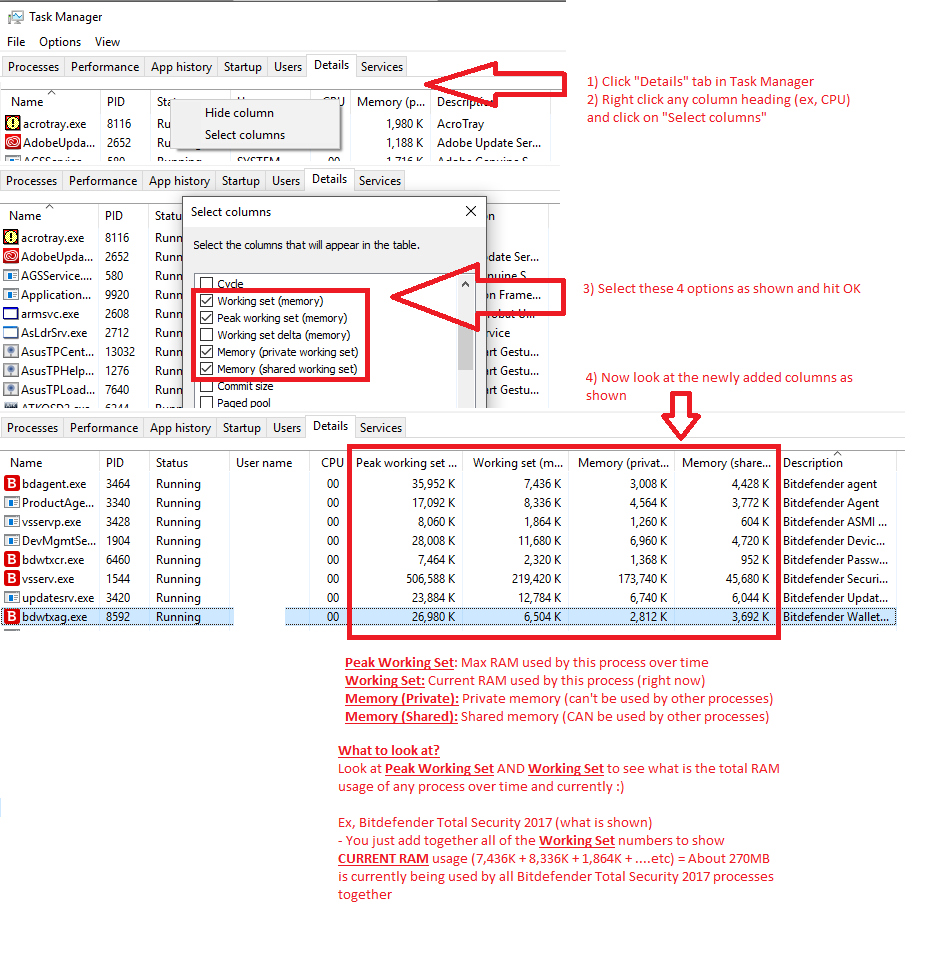
Task: Switch to Performance tab in top window
Action: pos(105,66)
